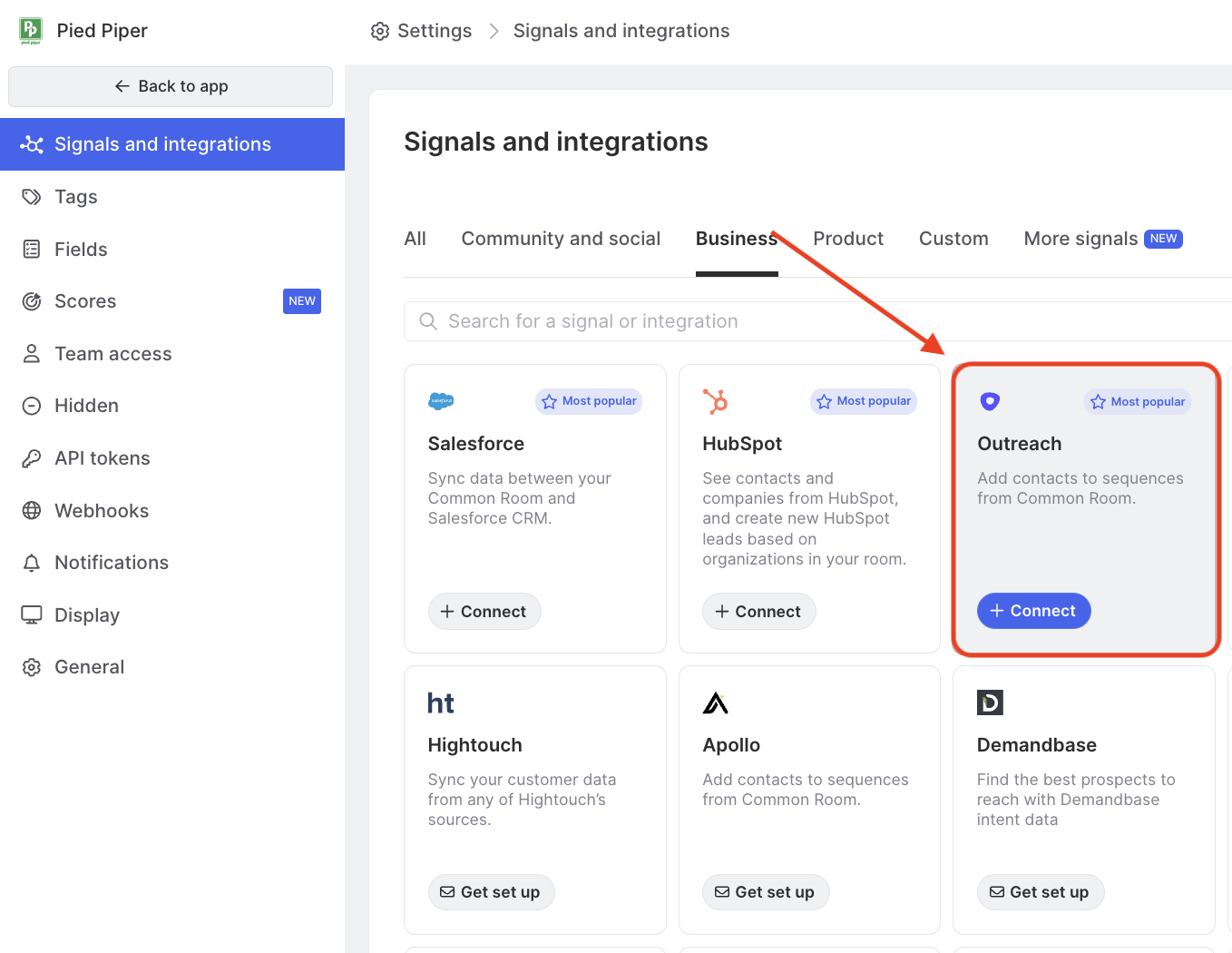
Task: Click the Apollo logo icon
Action: tap(716, 703)
